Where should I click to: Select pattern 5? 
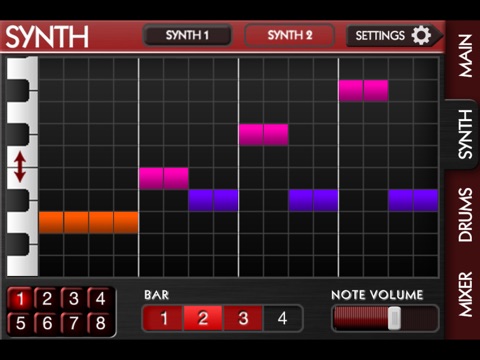point(20,323)
